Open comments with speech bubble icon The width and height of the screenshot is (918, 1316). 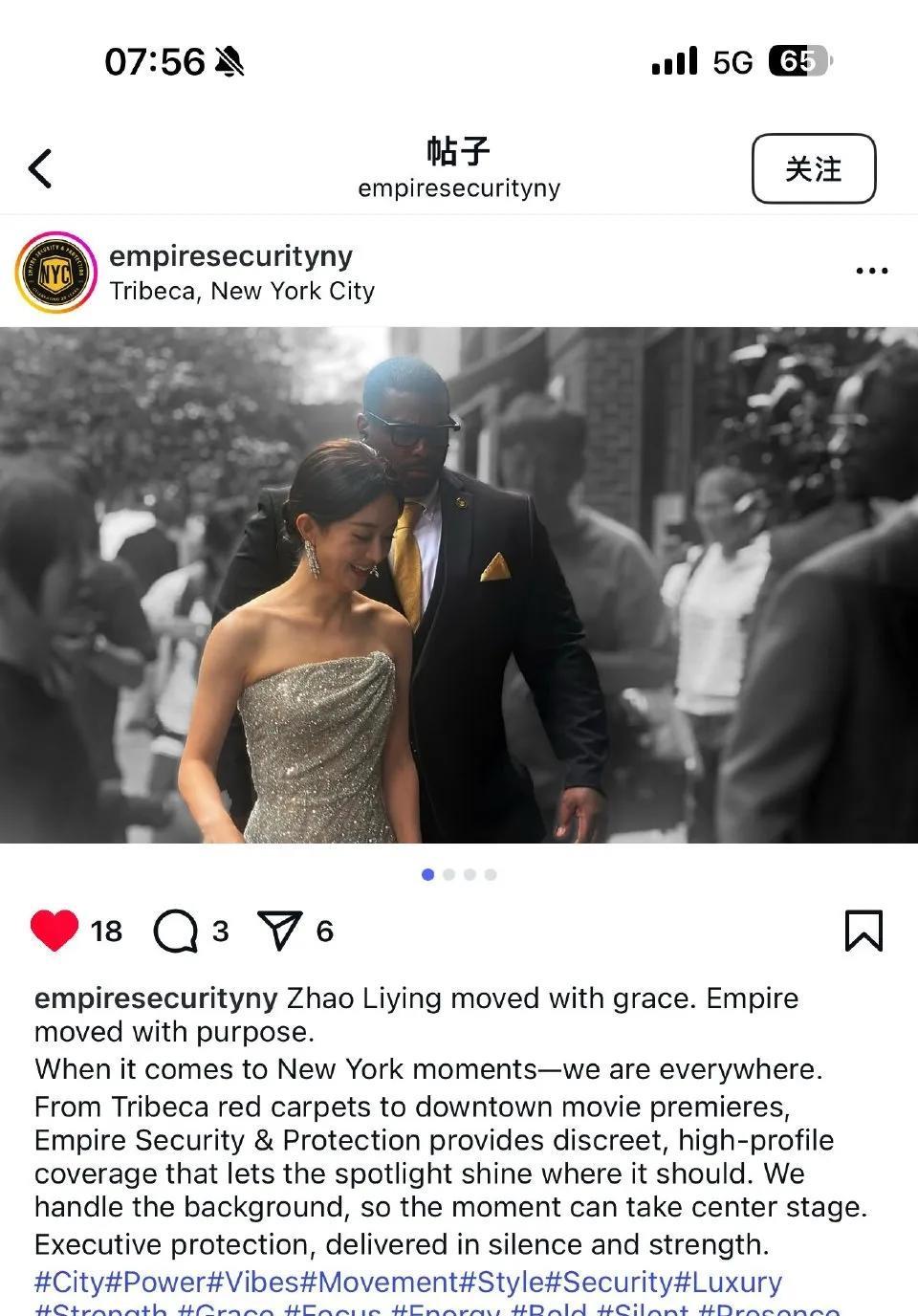tap(176, 932)
